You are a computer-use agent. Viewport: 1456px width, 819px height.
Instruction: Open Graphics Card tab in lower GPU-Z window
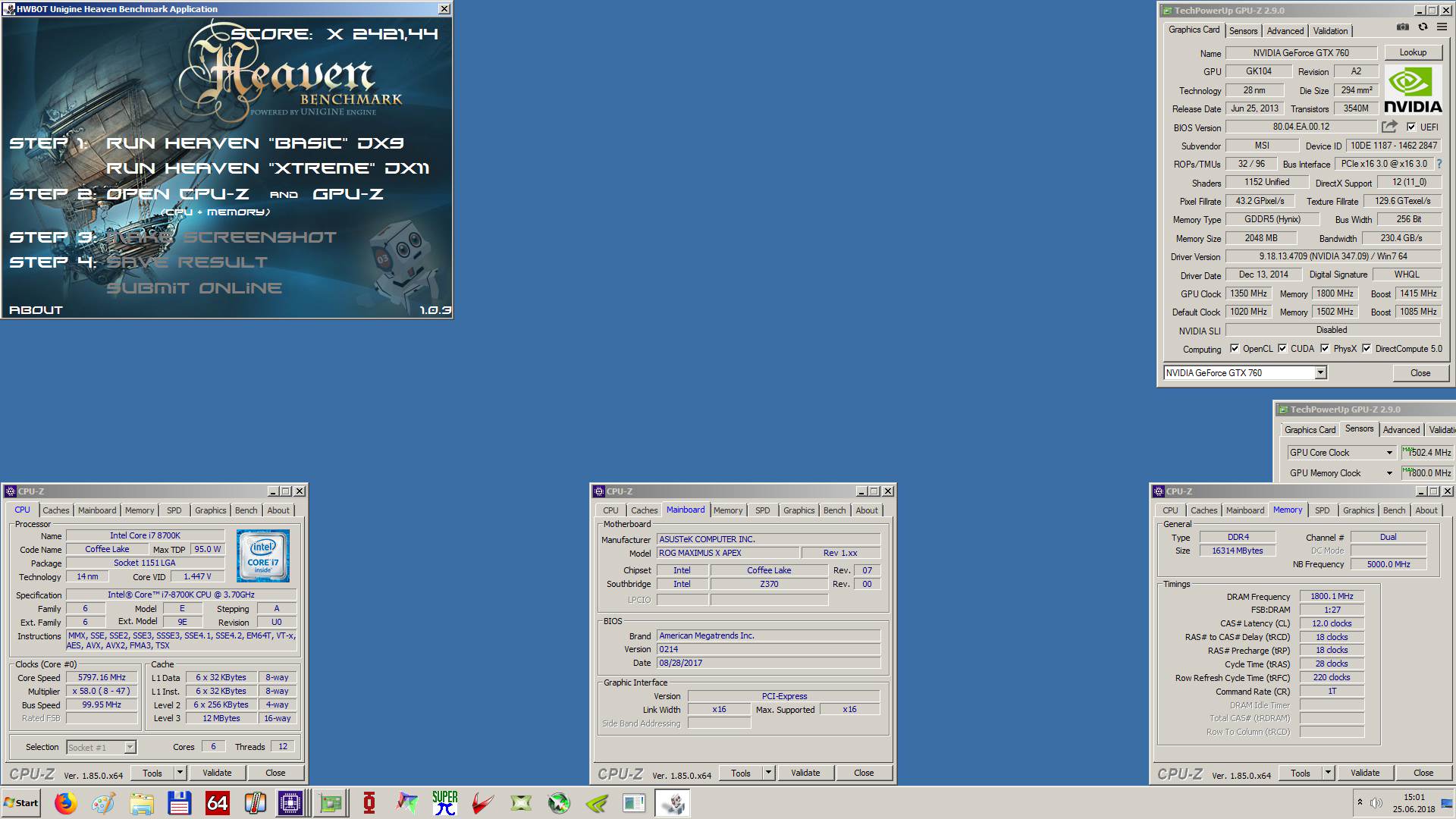click(1310, 430)
